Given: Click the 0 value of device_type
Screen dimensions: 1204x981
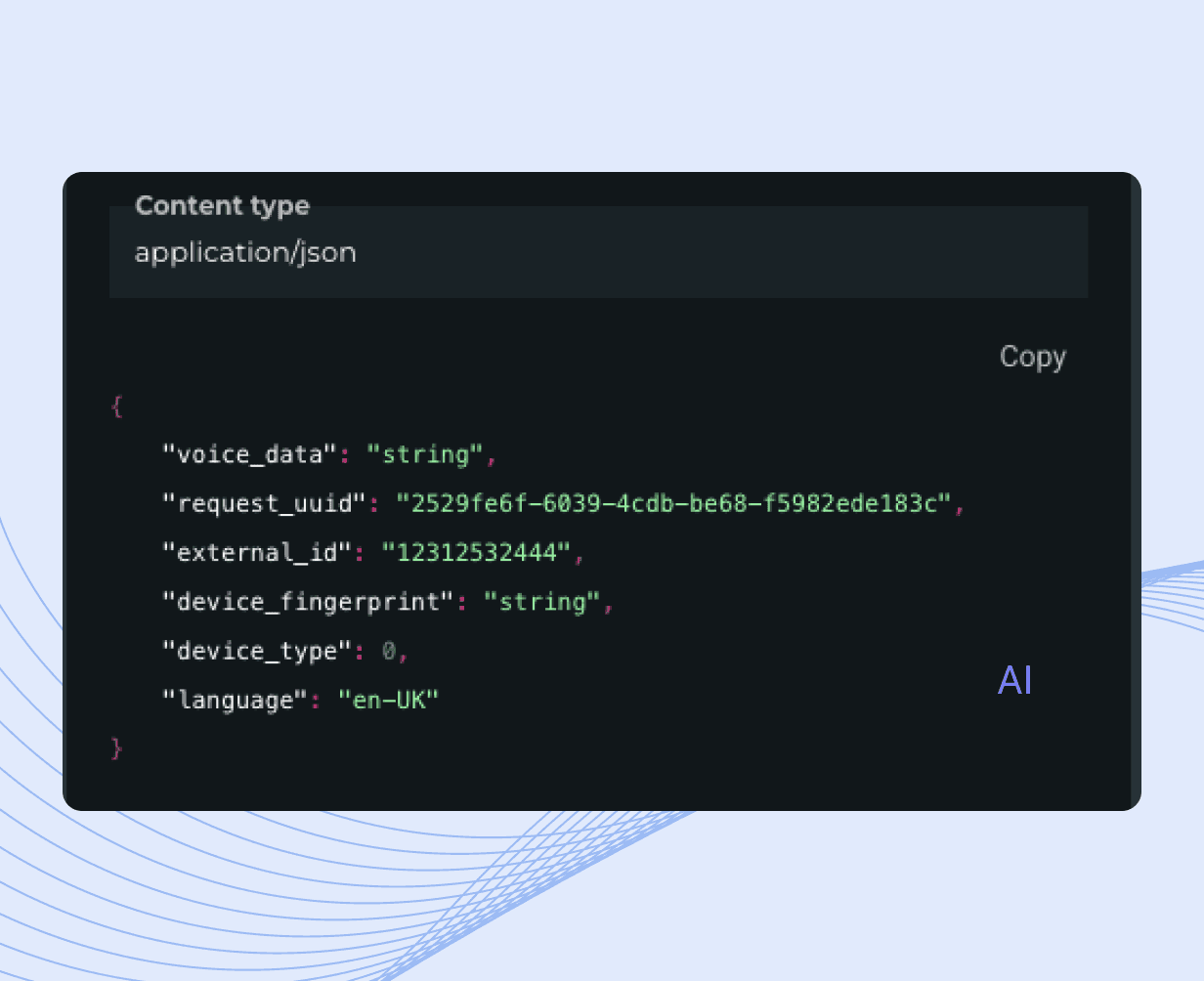Looking at the screenshot, I should point(389,651).
